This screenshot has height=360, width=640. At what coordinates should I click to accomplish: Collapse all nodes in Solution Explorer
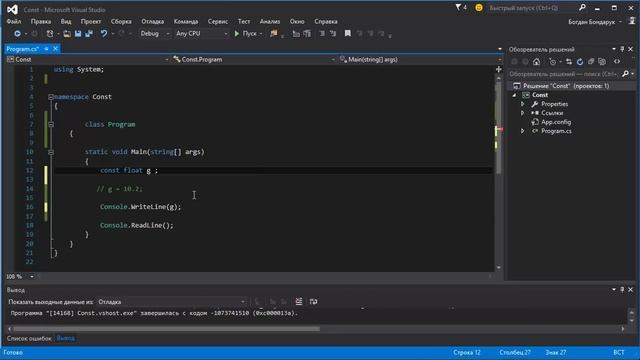(x=591, y=62)
